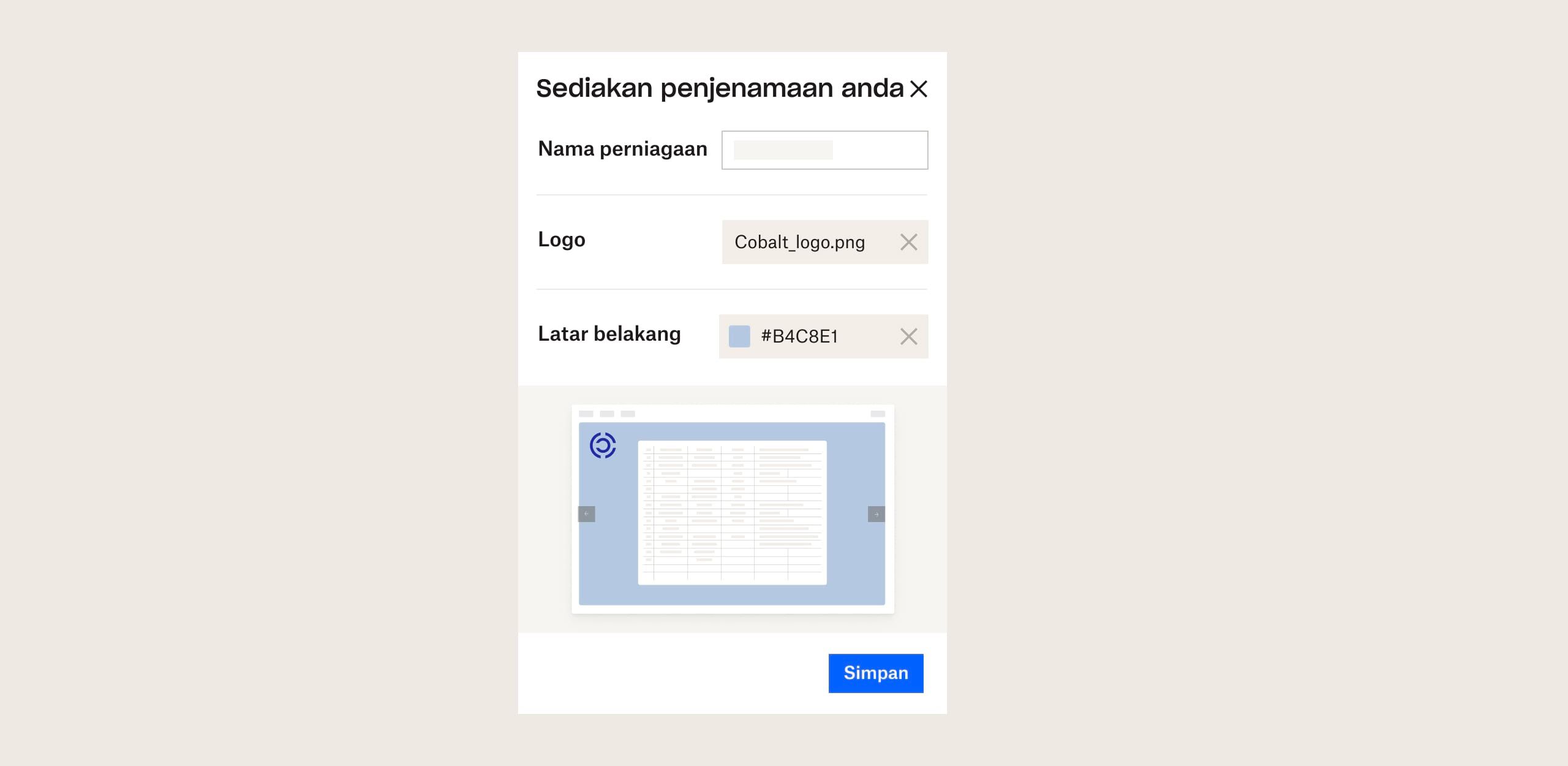Select the #B4C8E1 hex value
Viewport: 1568px width, 766px height.
pos(799,336)
